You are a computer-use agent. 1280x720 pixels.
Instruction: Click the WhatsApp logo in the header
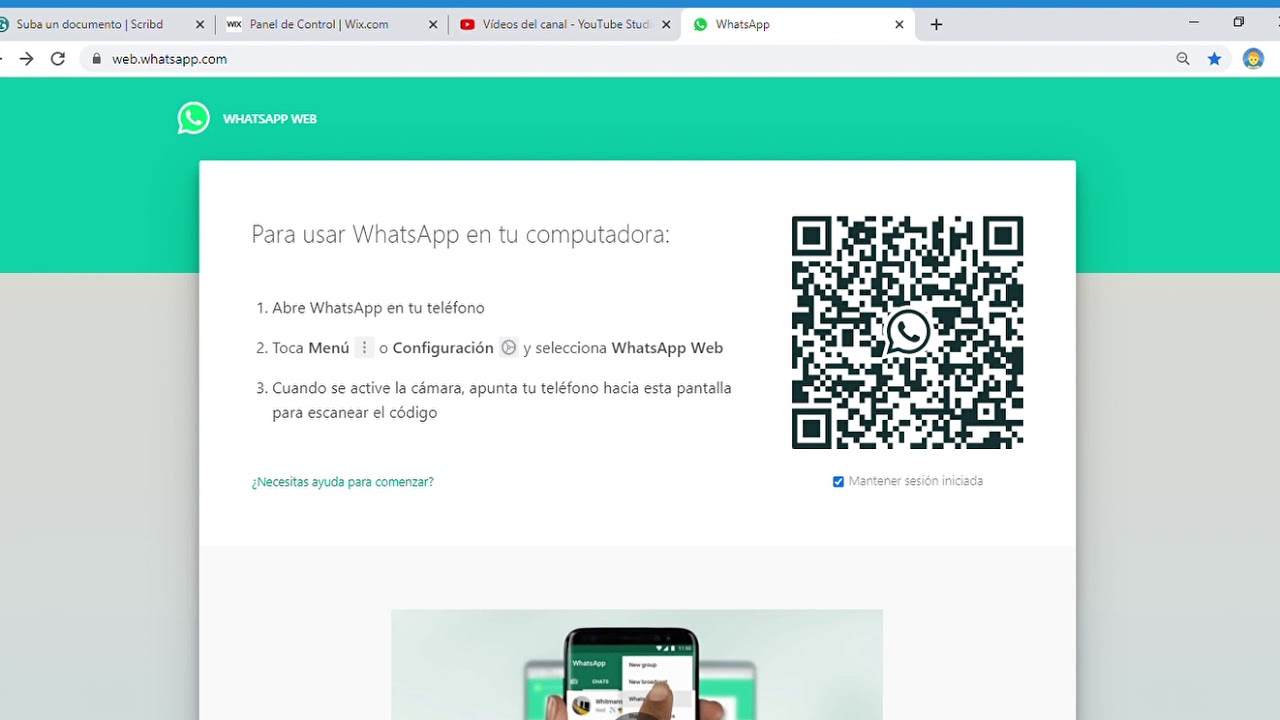click(x=194, y=118)
